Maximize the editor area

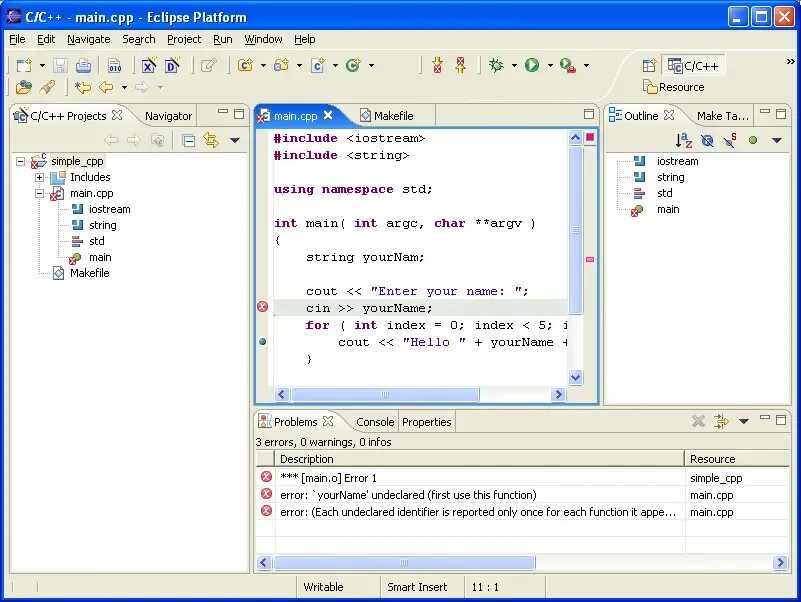point(589,114)
